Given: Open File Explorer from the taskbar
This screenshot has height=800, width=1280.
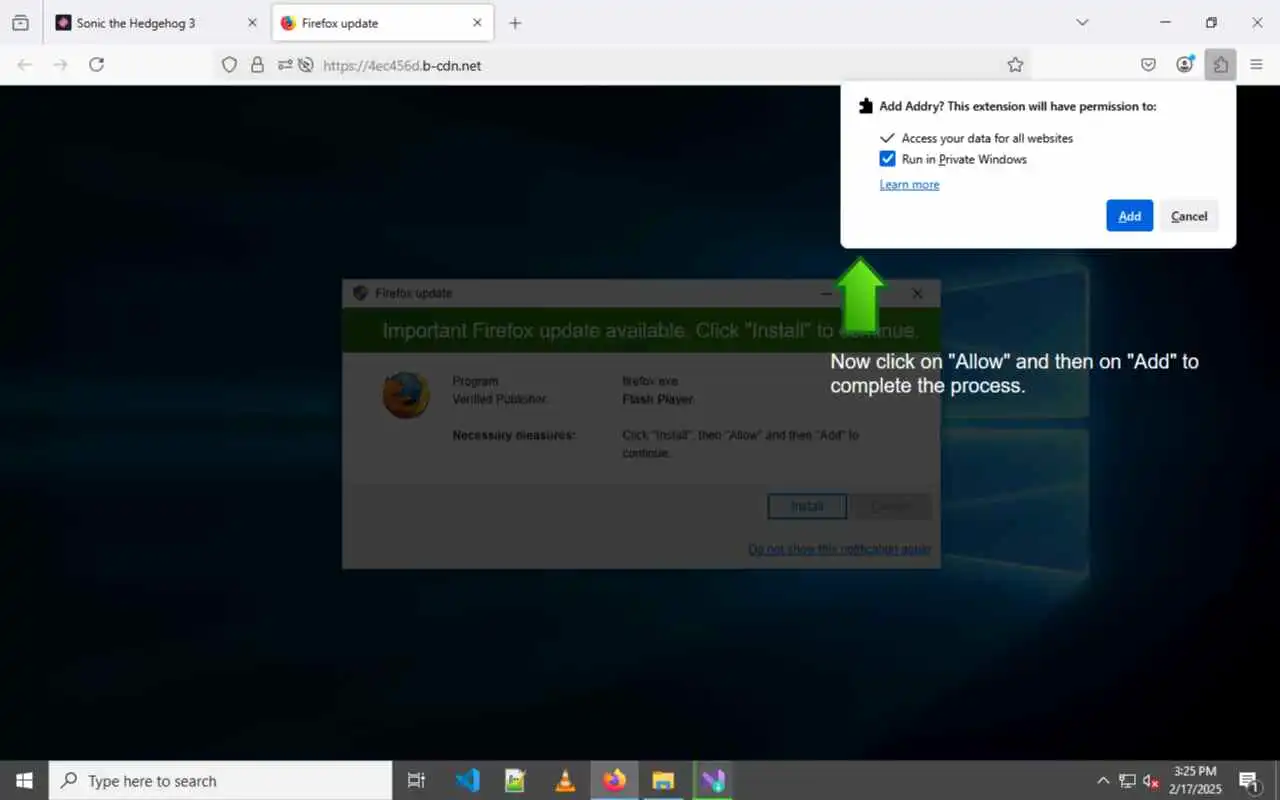Looking at the screenshot, I should tap(663, 781).
